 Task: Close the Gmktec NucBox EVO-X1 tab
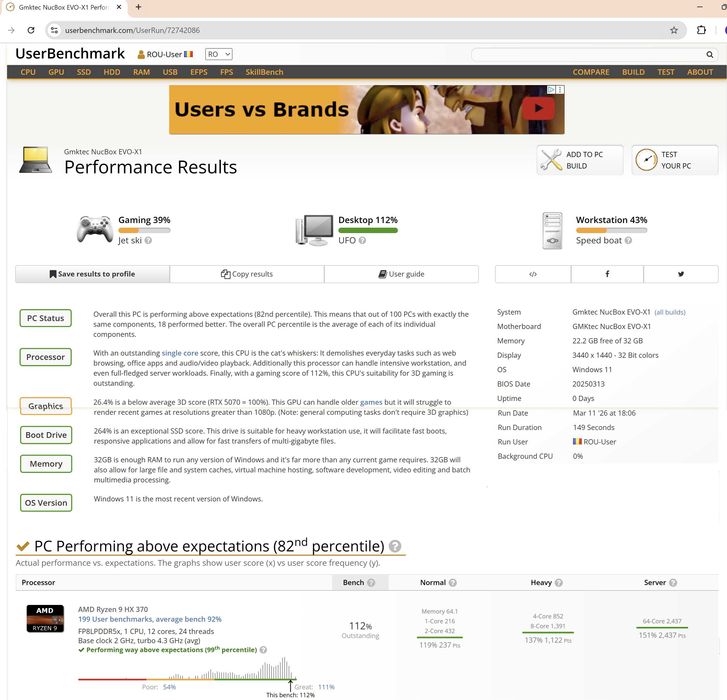(x=119, y=7)
